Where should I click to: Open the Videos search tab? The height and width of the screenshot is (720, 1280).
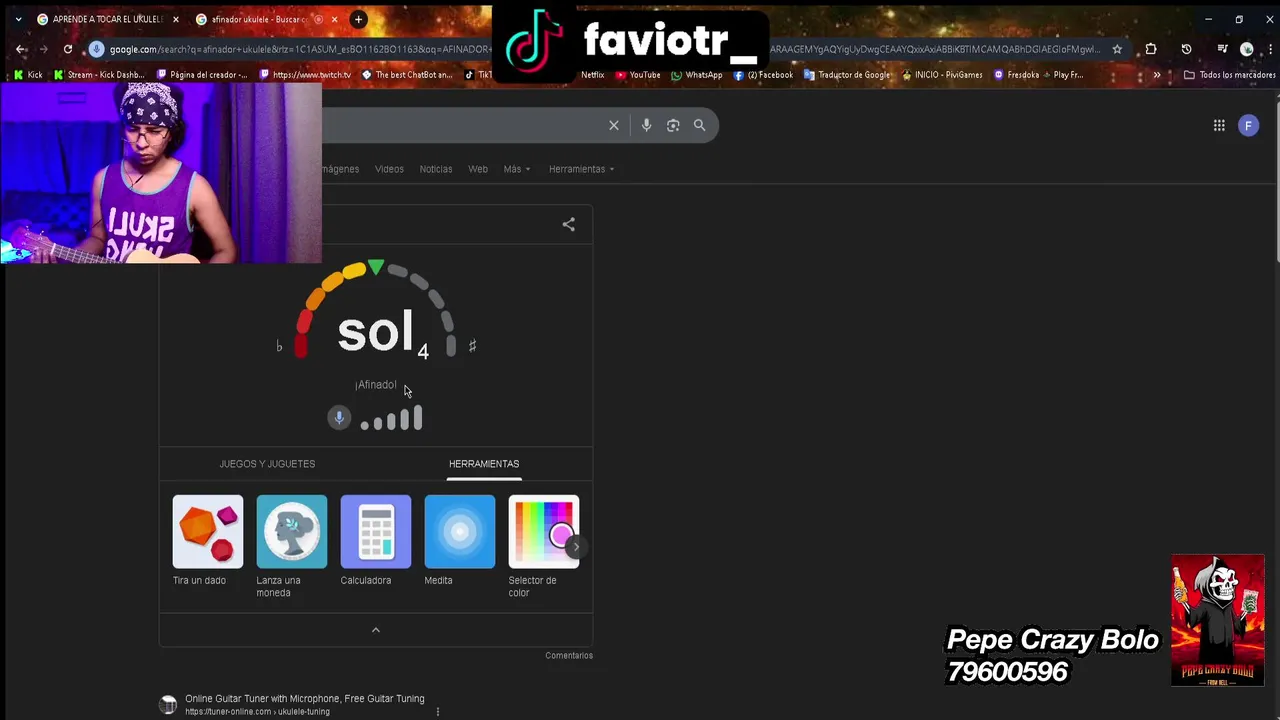[x=389, y=169]
